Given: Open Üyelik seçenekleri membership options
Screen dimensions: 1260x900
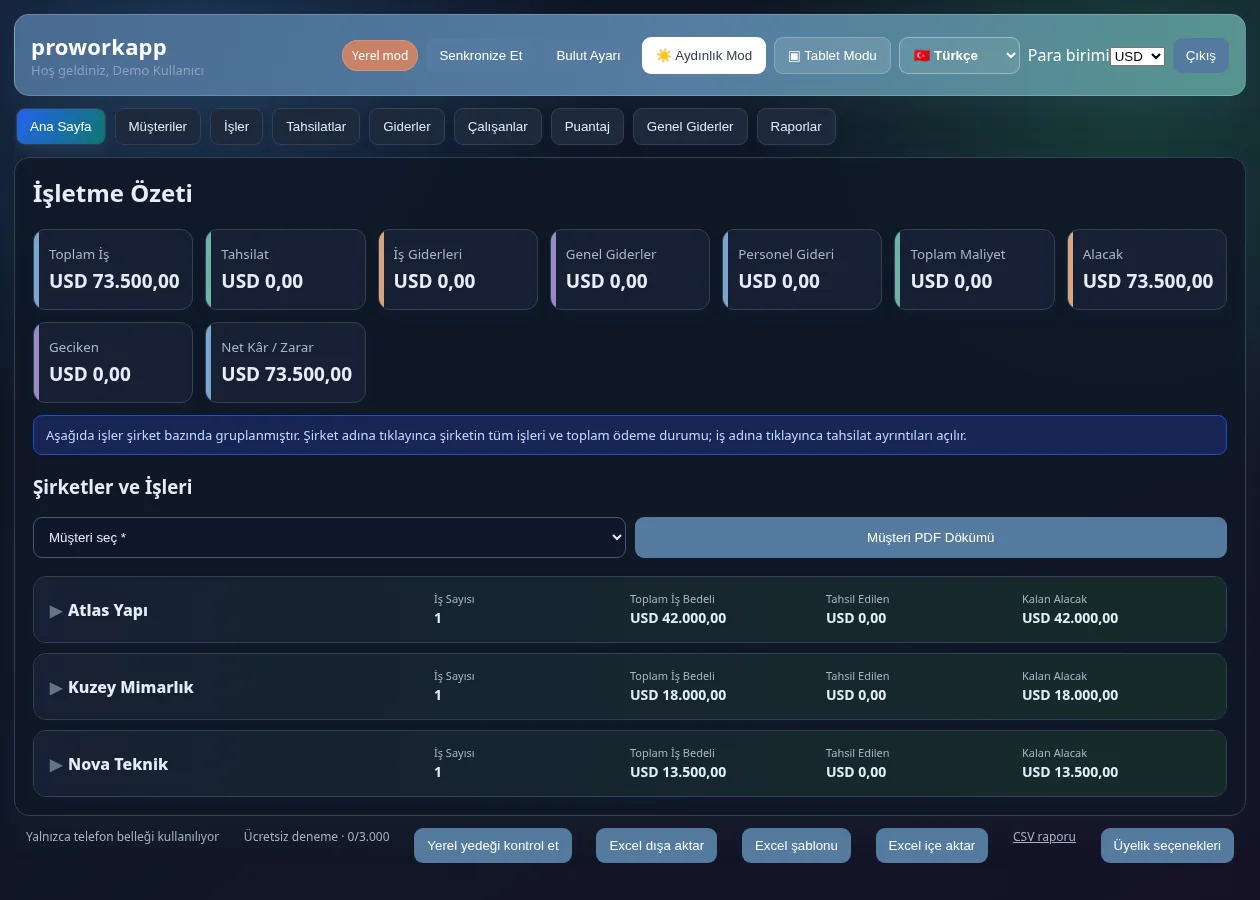Looking at the screenshot, I should click(x=1167, y=845).
